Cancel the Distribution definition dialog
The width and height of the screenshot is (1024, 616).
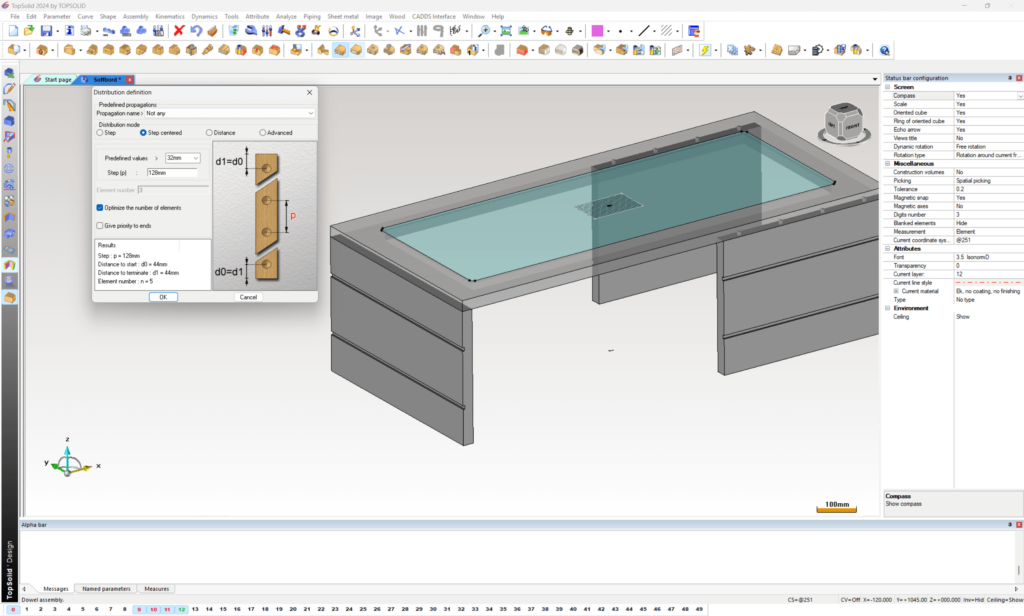(248, 297)
